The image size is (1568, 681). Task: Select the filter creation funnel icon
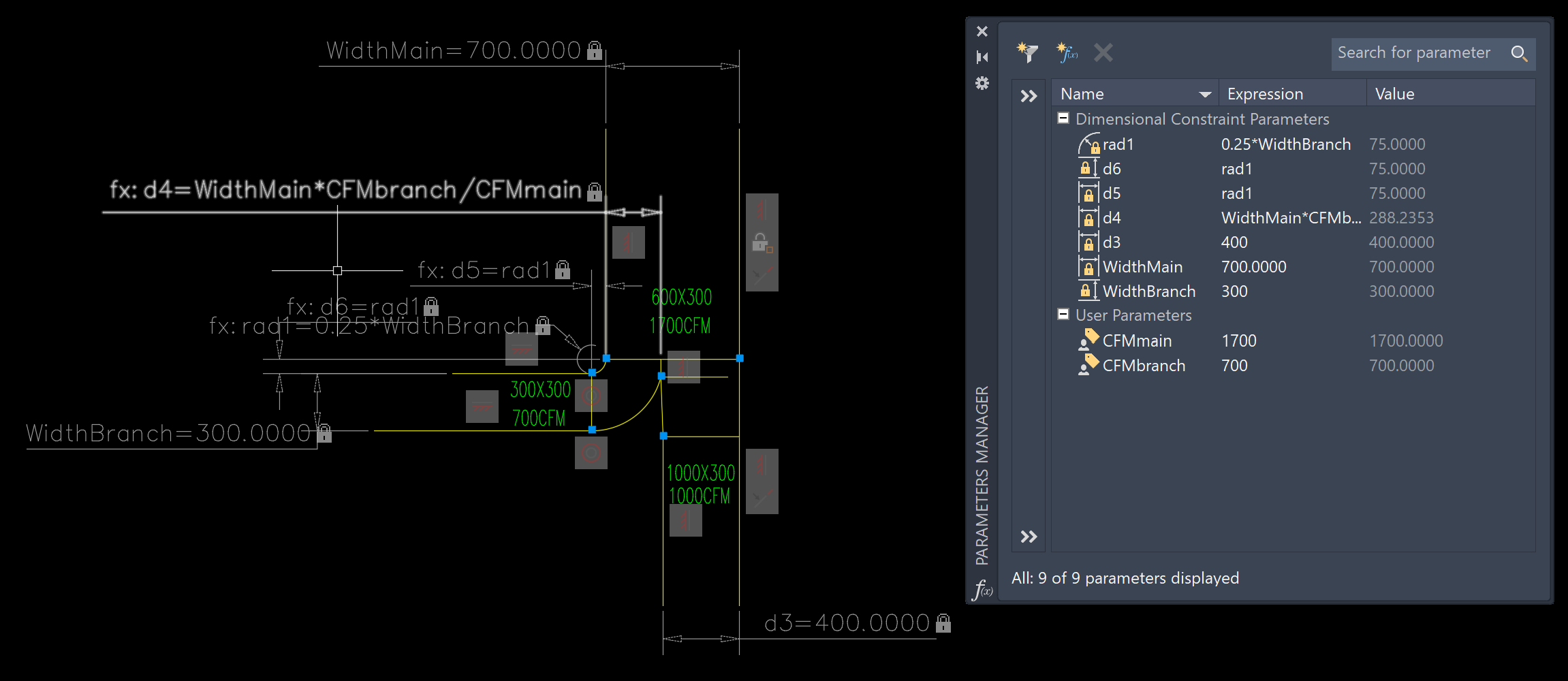(1029, 52)
